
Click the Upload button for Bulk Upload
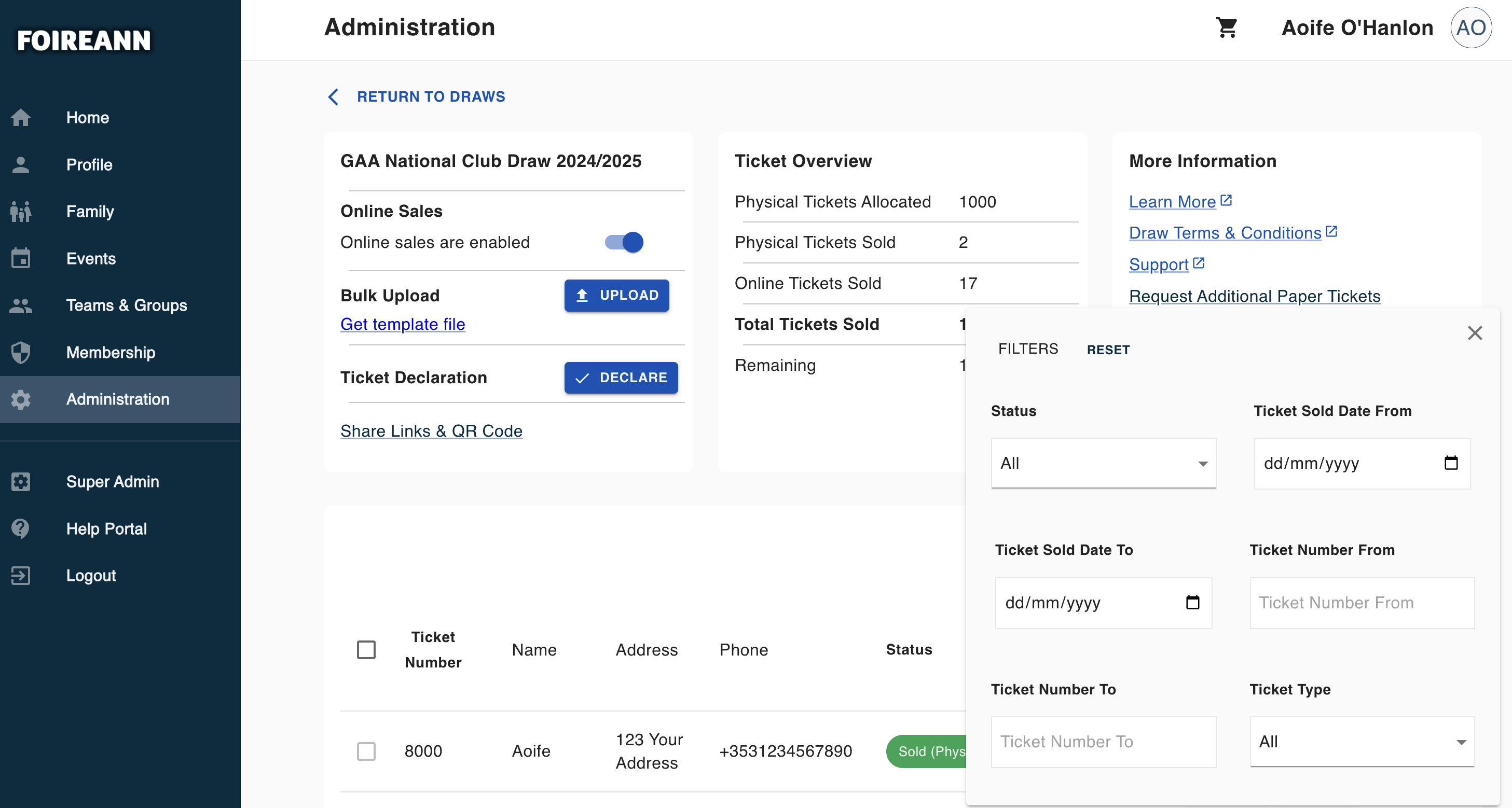[616, 295]
